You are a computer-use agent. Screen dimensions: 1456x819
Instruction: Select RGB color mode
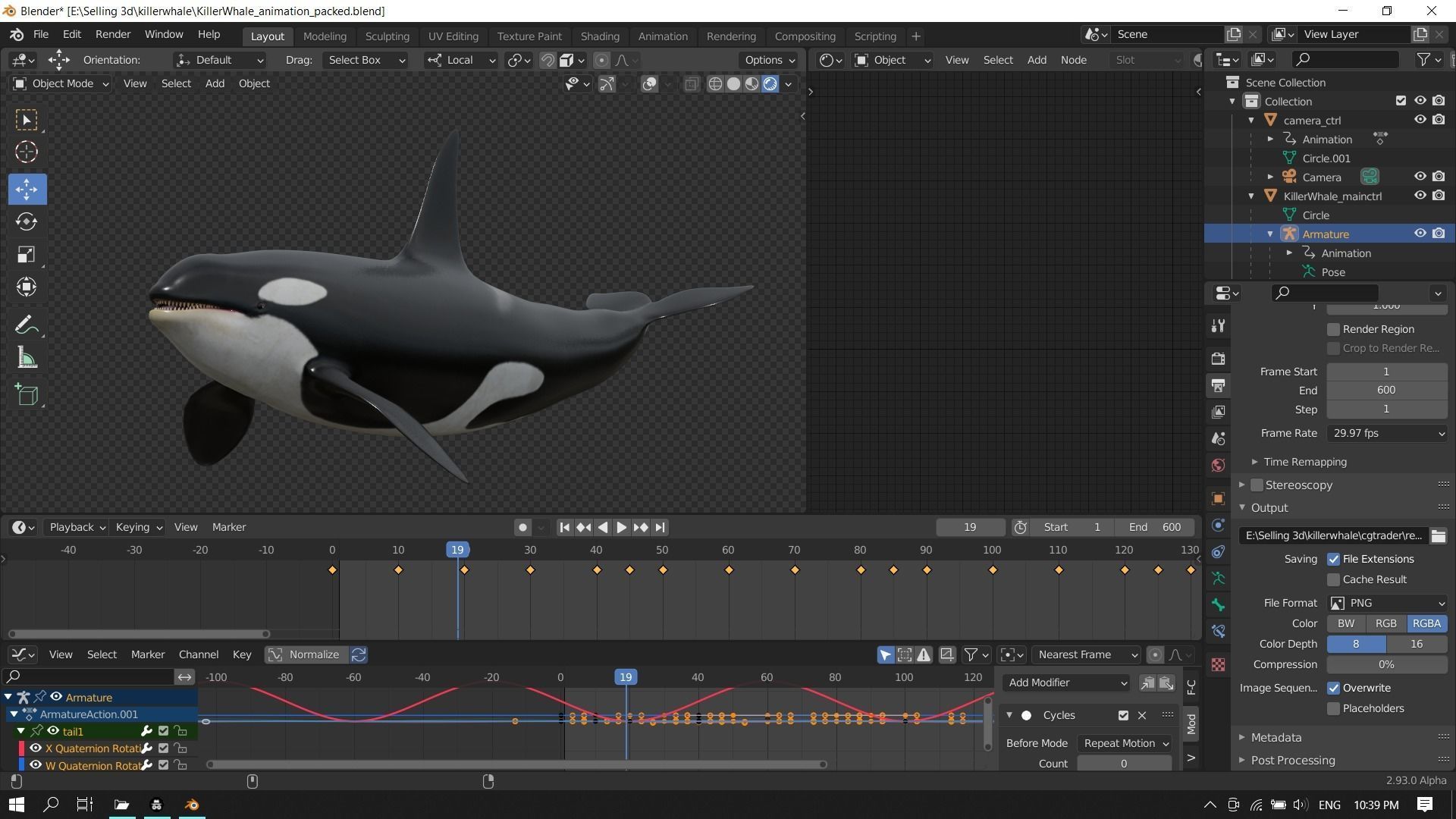pyautogui.click(x=1385, y=623)
